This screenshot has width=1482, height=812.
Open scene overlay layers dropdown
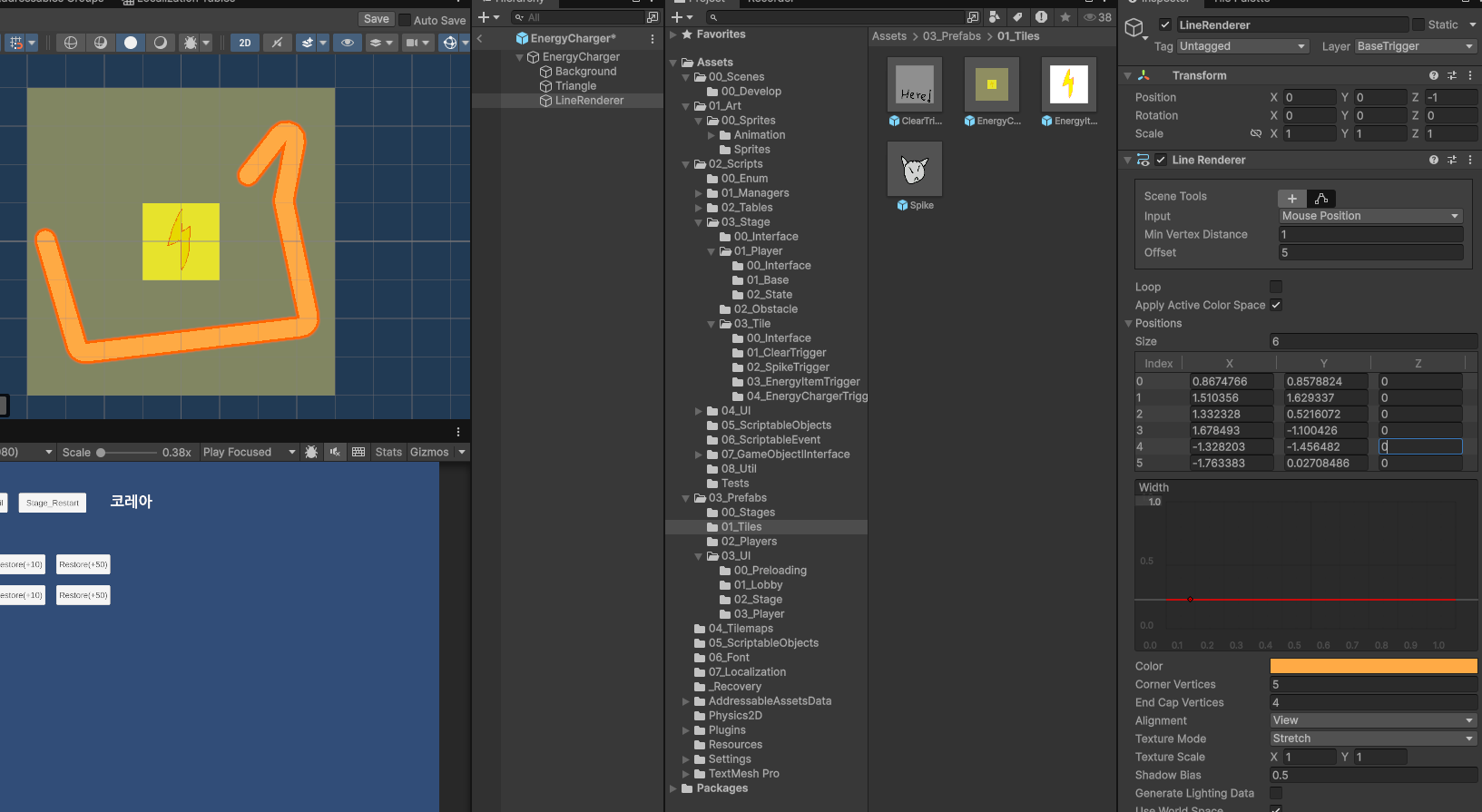[379, 43]
